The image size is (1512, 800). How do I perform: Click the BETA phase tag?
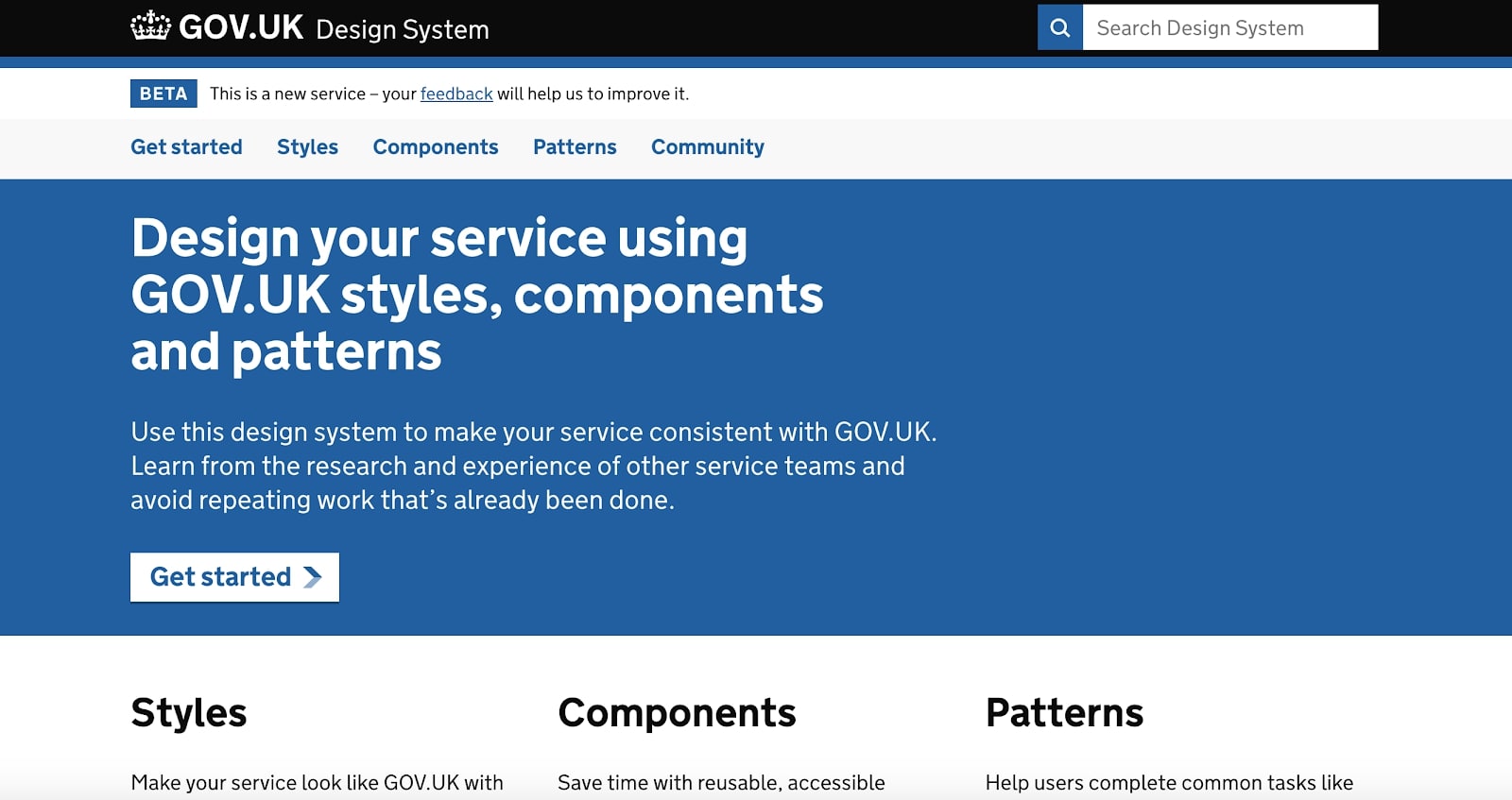tap(163, 94)
